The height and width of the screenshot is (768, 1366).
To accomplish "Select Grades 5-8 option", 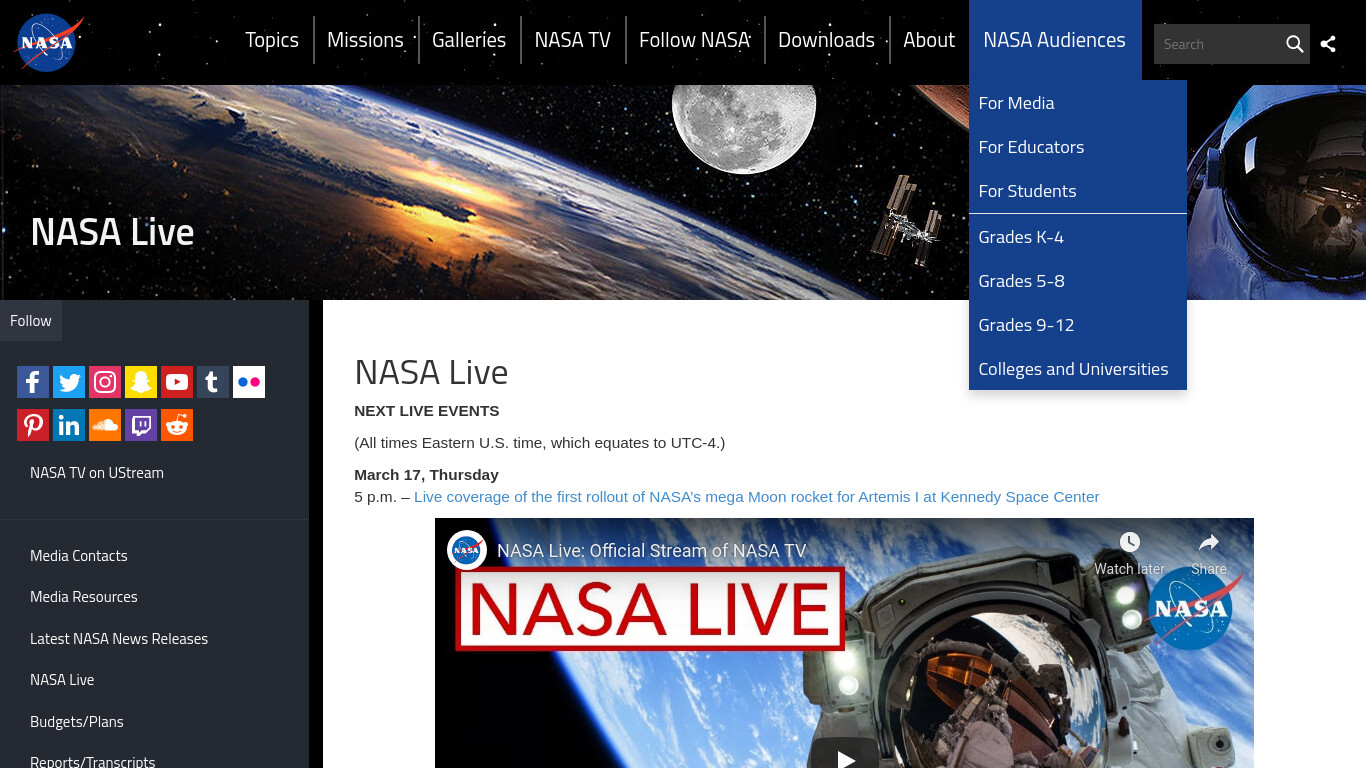I will pyautogui.click(x=1078, y=281).
